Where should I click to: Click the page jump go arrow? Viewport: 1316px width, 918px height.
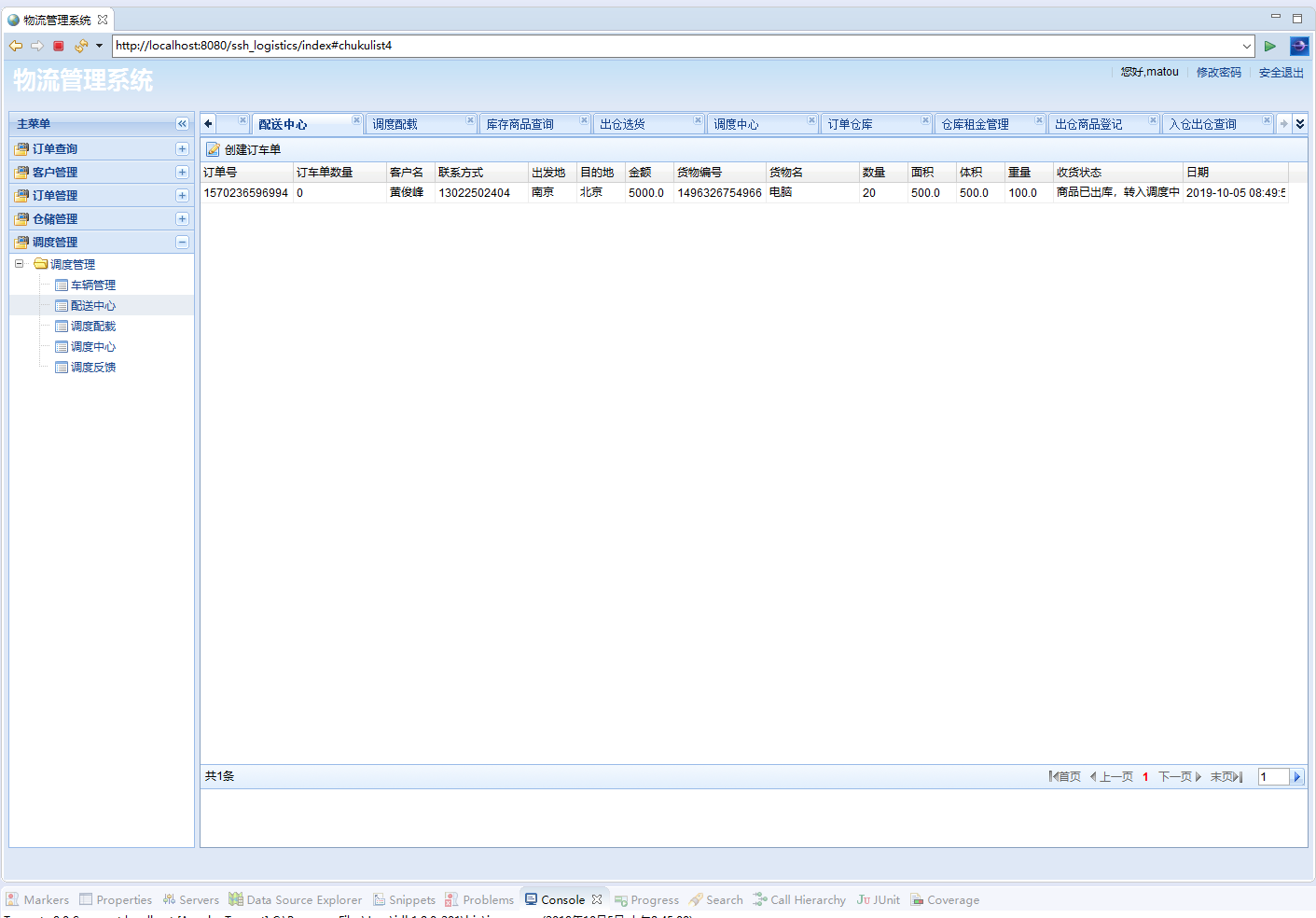(1296, 777)
